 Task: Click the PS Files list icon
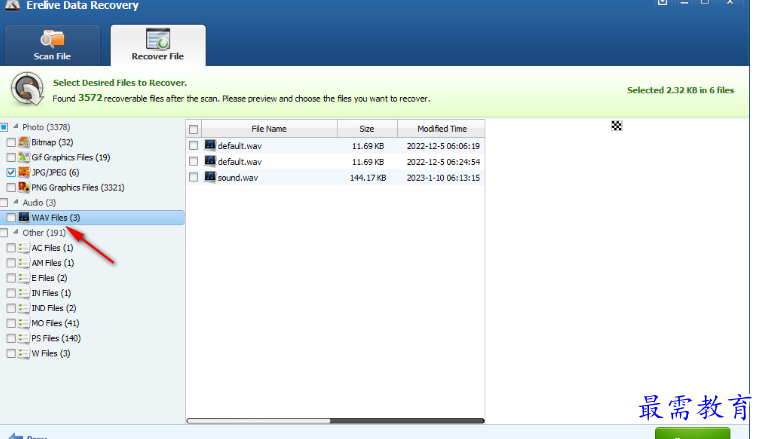coord(24,338)
